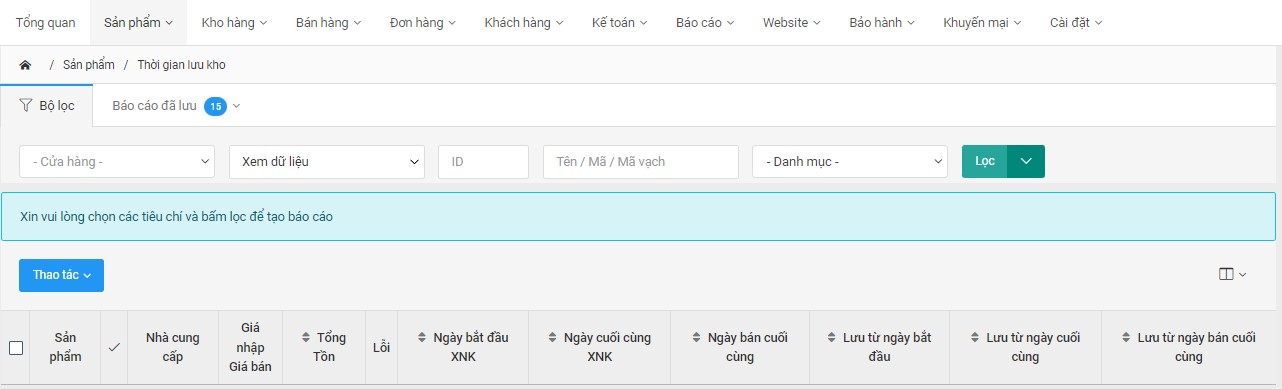Click the column layout icon

tap(1232, 274)
